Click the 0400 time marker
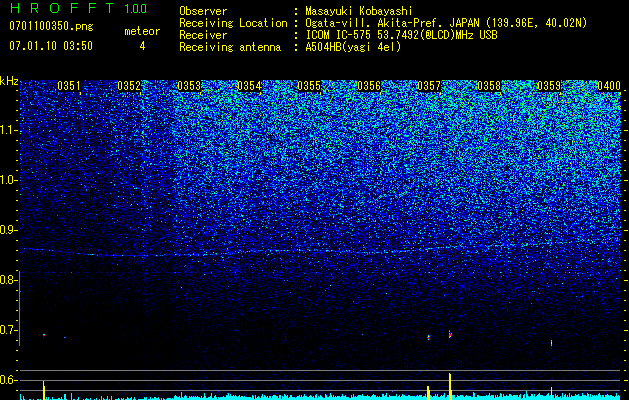This screenshot has width=629, height=400. [609, 86]
